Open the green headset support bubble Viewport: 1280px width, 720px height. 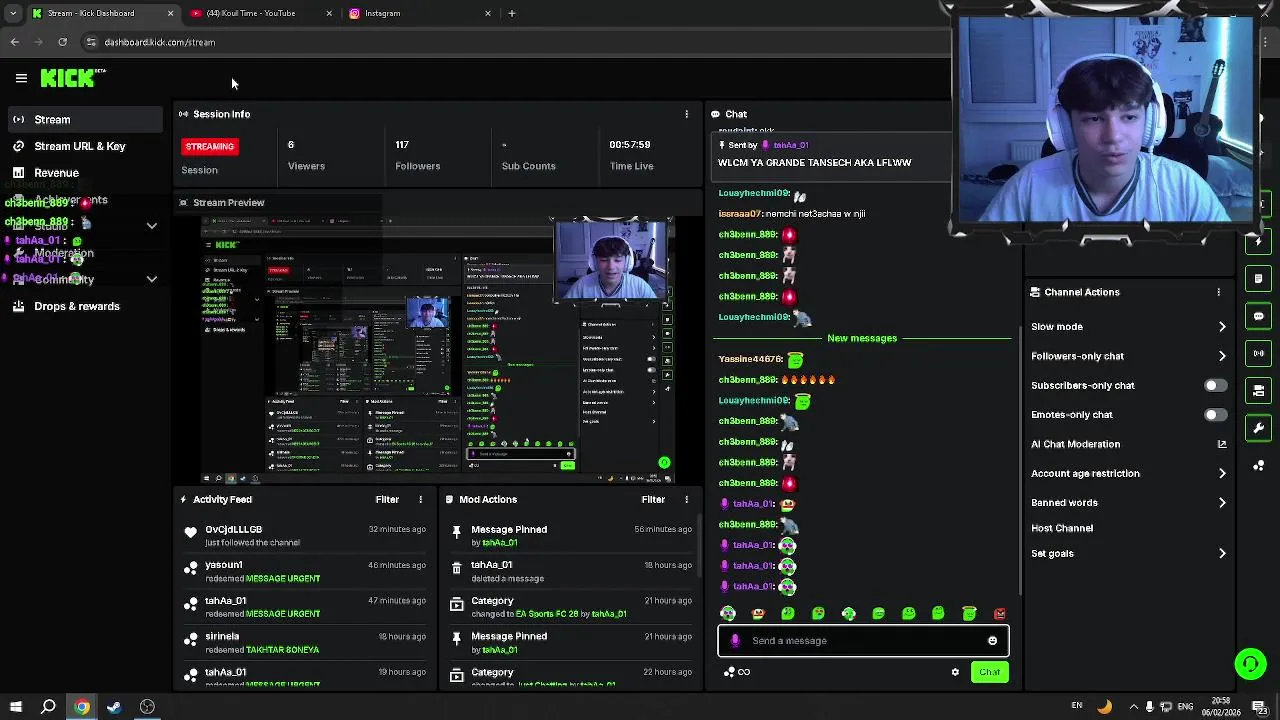[1250, 664]
